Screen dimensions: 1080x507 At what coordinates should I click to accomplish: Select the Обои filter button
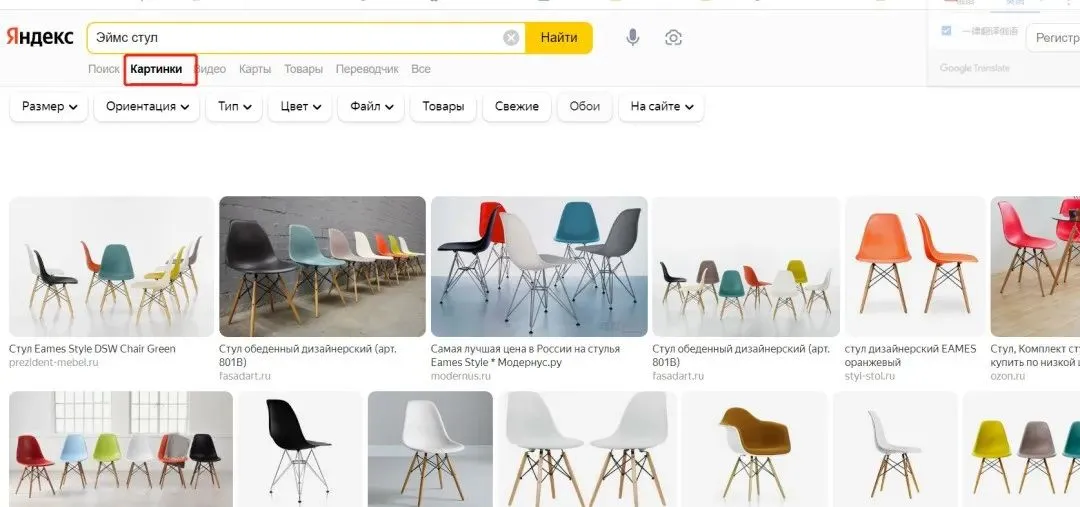(584, 107)
